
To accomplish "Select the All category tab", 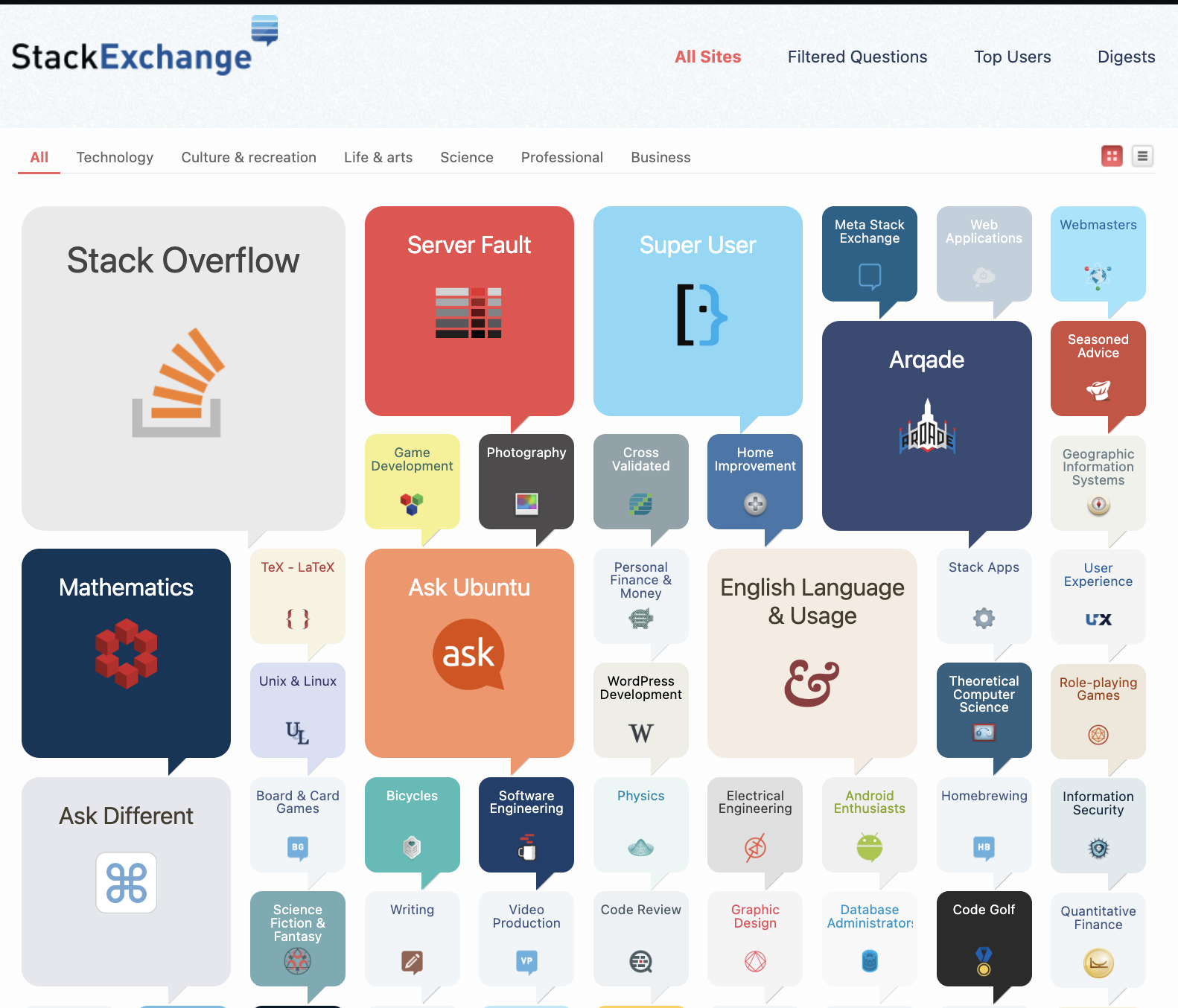I will coord(39,157).
